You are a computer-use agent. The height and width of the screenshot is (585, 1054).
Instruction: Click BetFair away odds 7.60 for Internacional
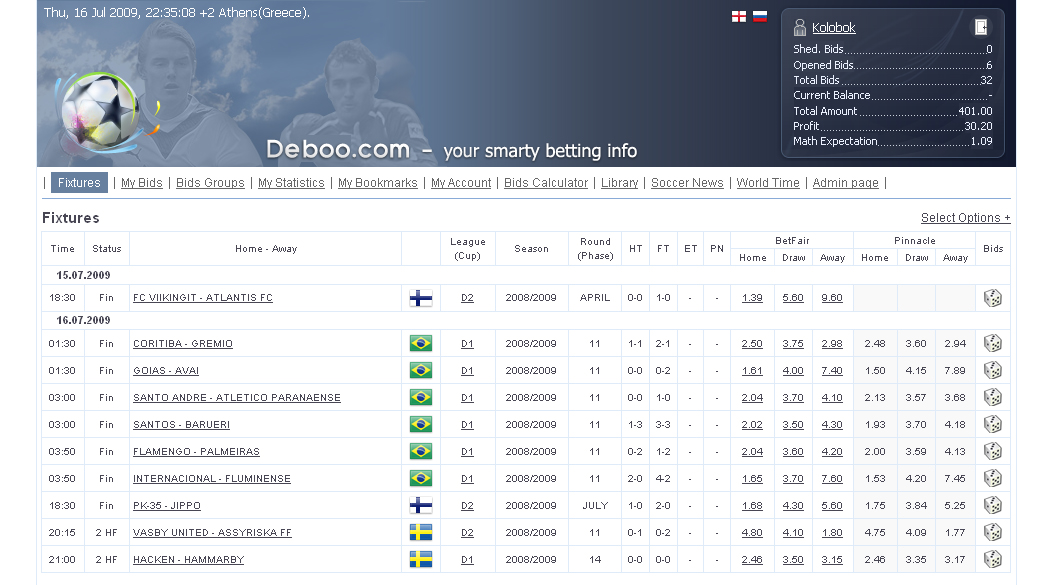tap(832, 478)
